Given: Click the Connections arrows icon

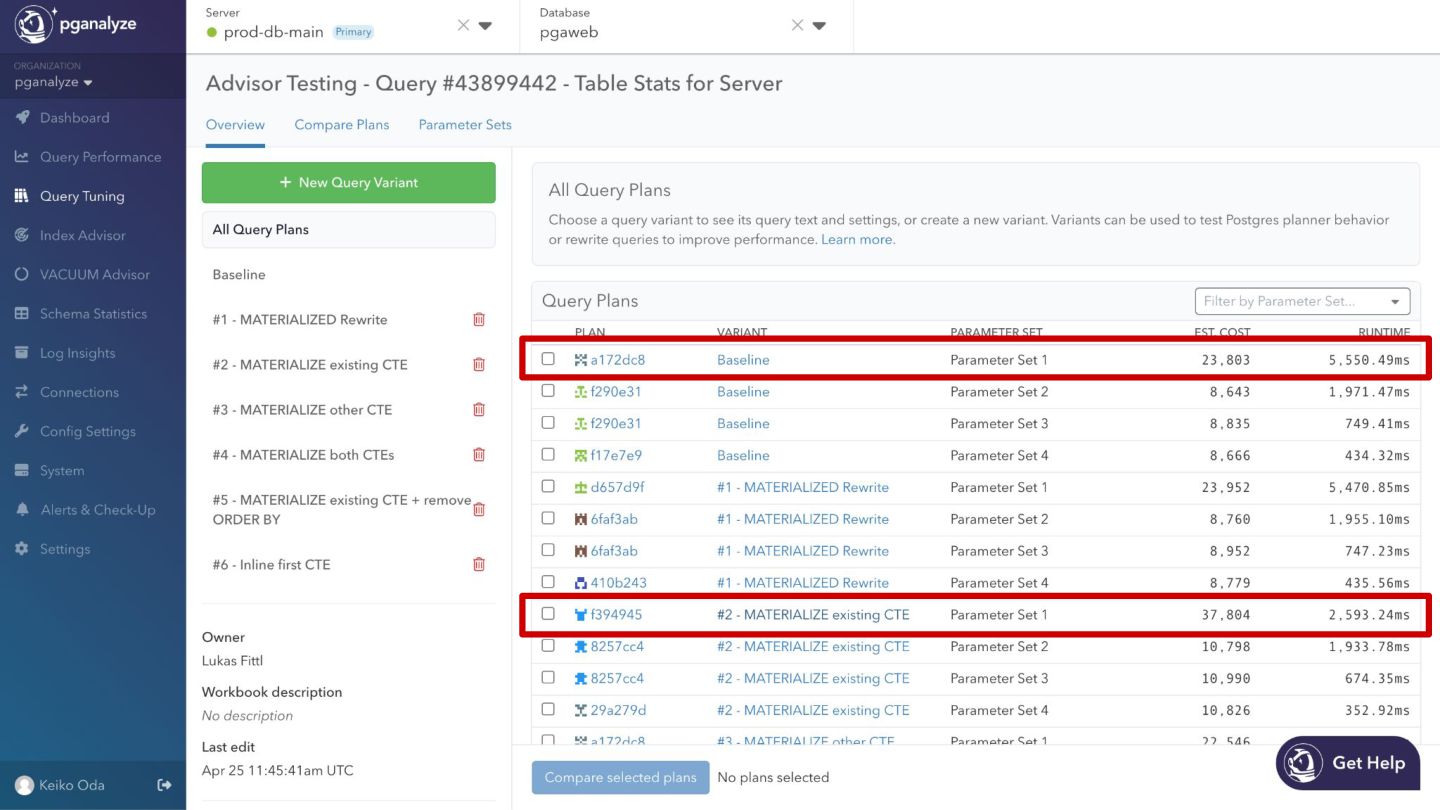Looking at the screenshot, I should [x=22, y=392].
